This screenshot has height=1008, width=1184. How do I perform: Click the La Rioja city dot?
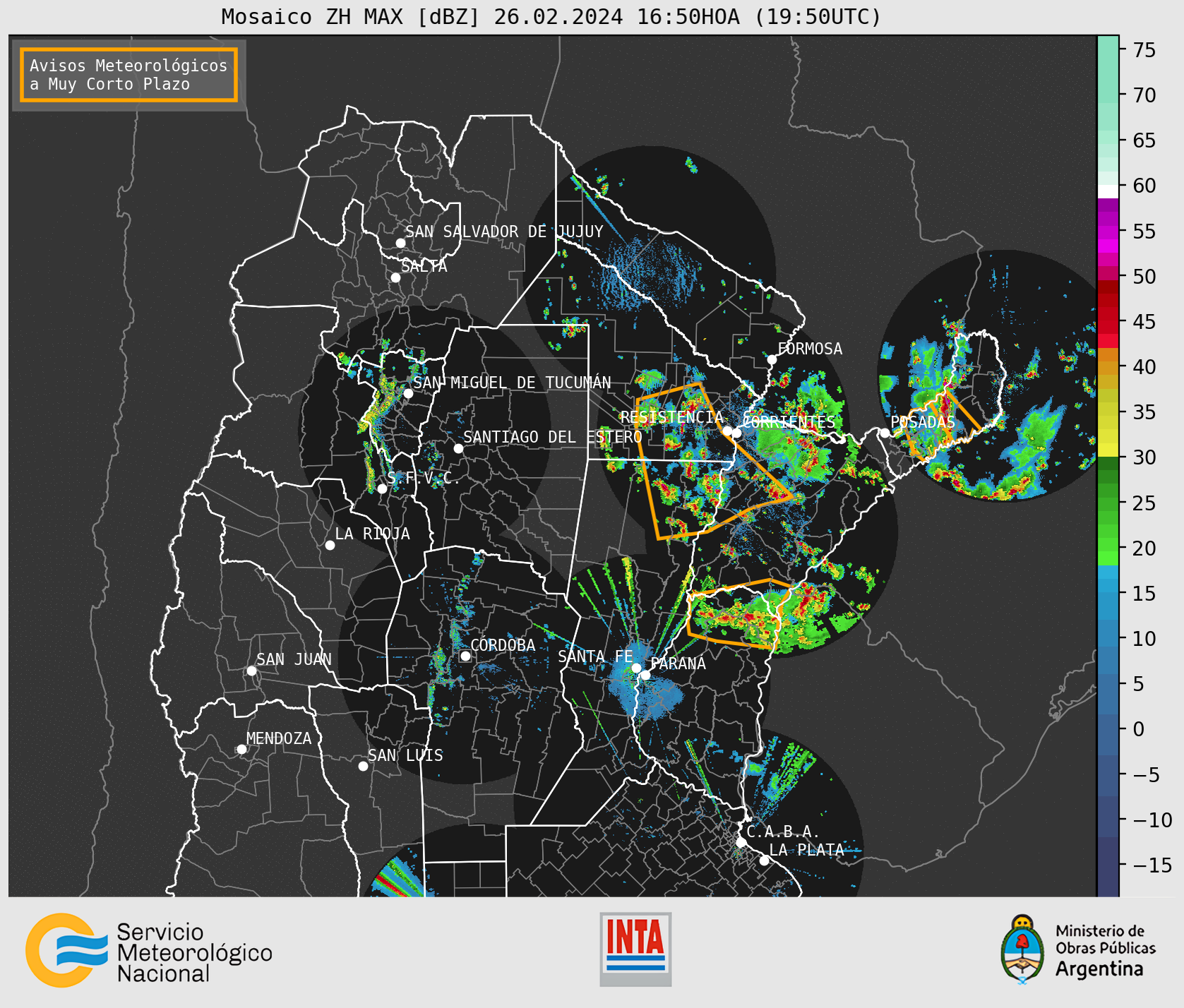[330, 545]
